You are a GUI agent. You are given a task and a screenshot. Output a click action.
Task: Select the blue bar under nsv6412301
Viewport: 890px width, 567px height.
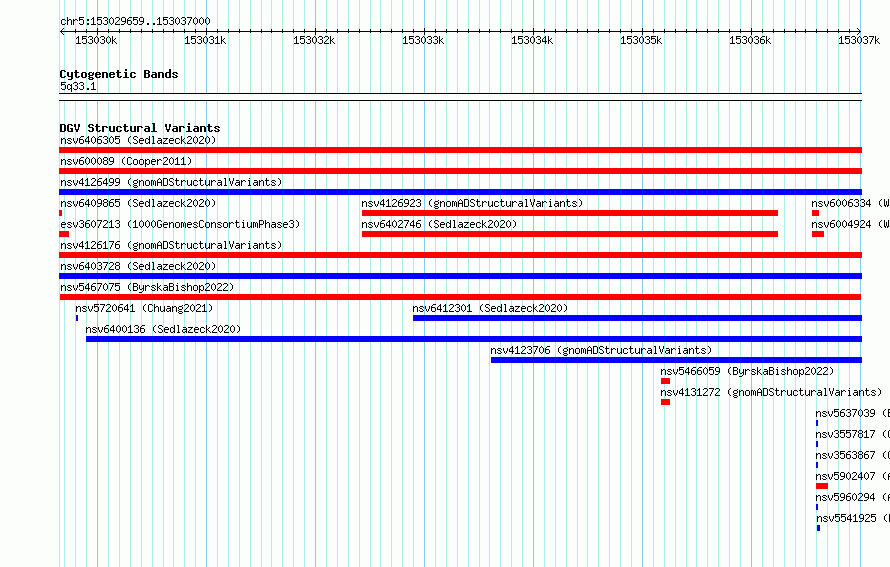coord(637,318)
